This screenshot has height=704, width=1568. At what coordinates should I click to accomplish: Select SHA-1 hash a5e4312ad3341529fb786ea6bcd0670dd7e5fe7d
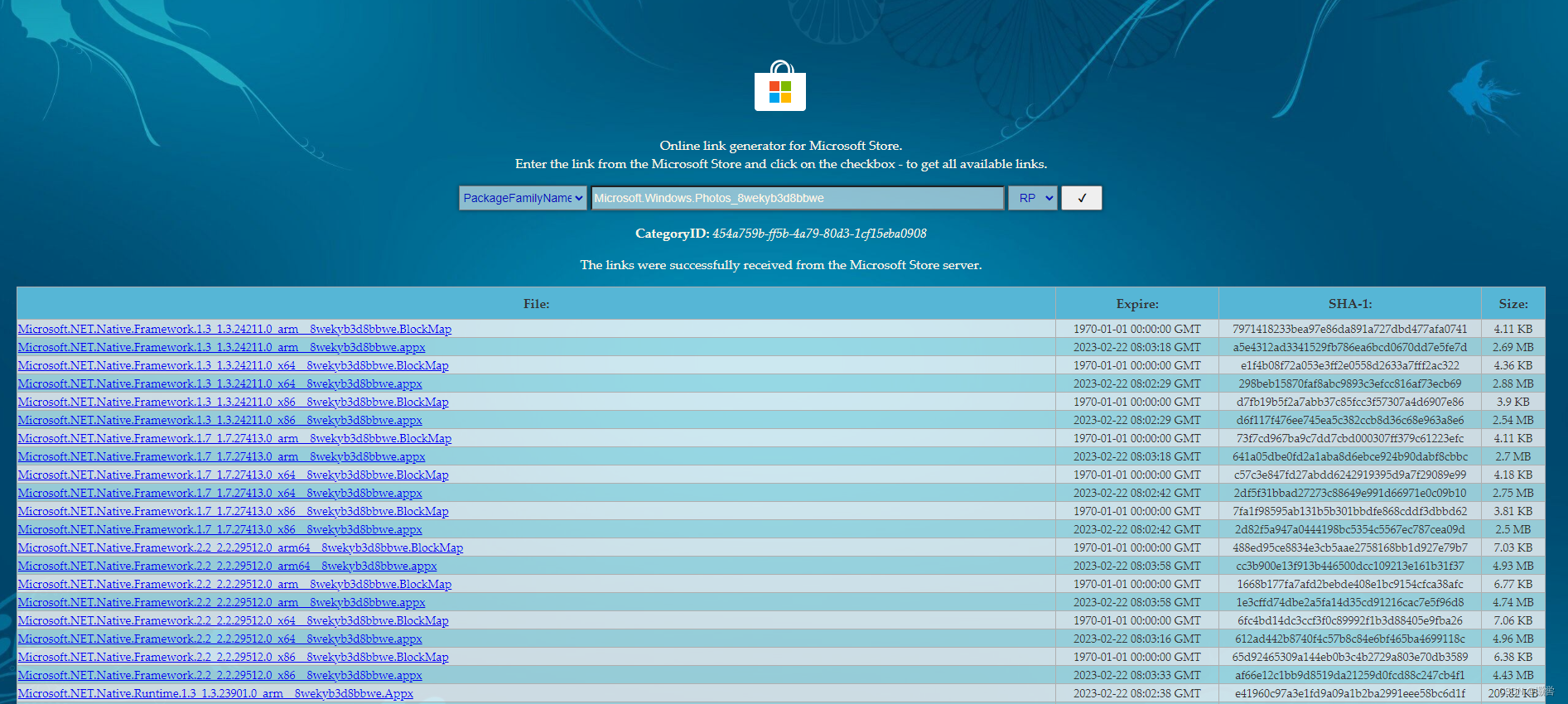pyautogui.click(x=1350, y=347)
